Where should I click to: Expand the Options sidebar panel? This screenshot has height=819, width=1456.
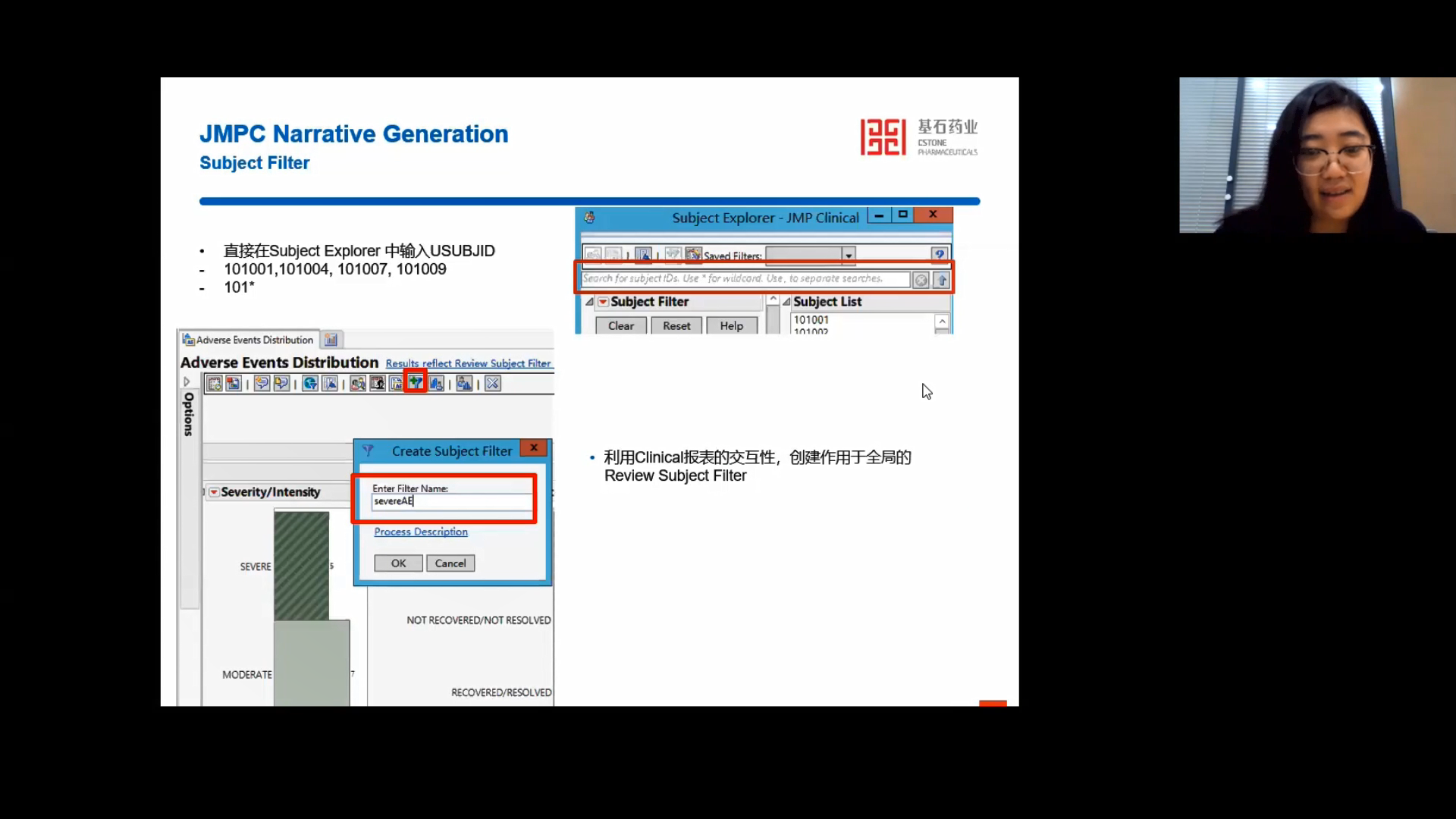(187, 382)
